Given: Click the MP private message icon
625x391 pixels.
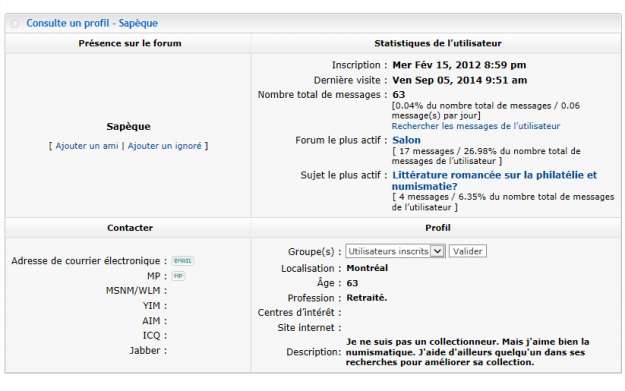Looking at the screenshot, I should [178, 276].
